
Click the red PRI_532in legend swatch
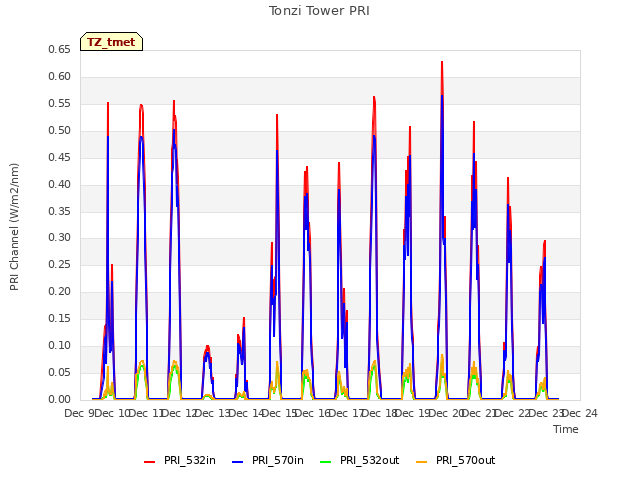149,462
